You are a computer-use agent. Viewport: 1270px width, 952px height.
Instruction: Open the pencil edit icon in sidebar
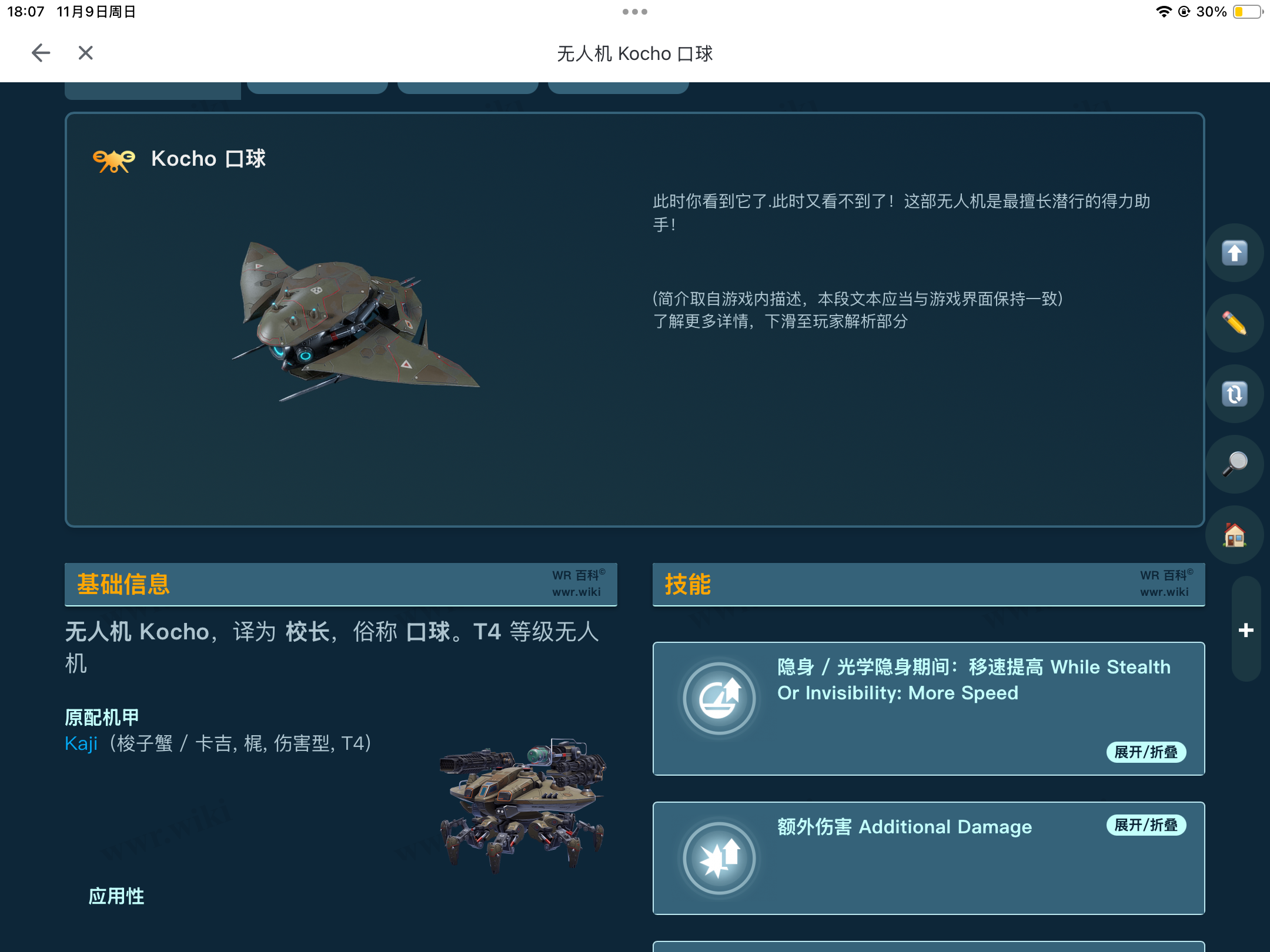(1234, 324)
